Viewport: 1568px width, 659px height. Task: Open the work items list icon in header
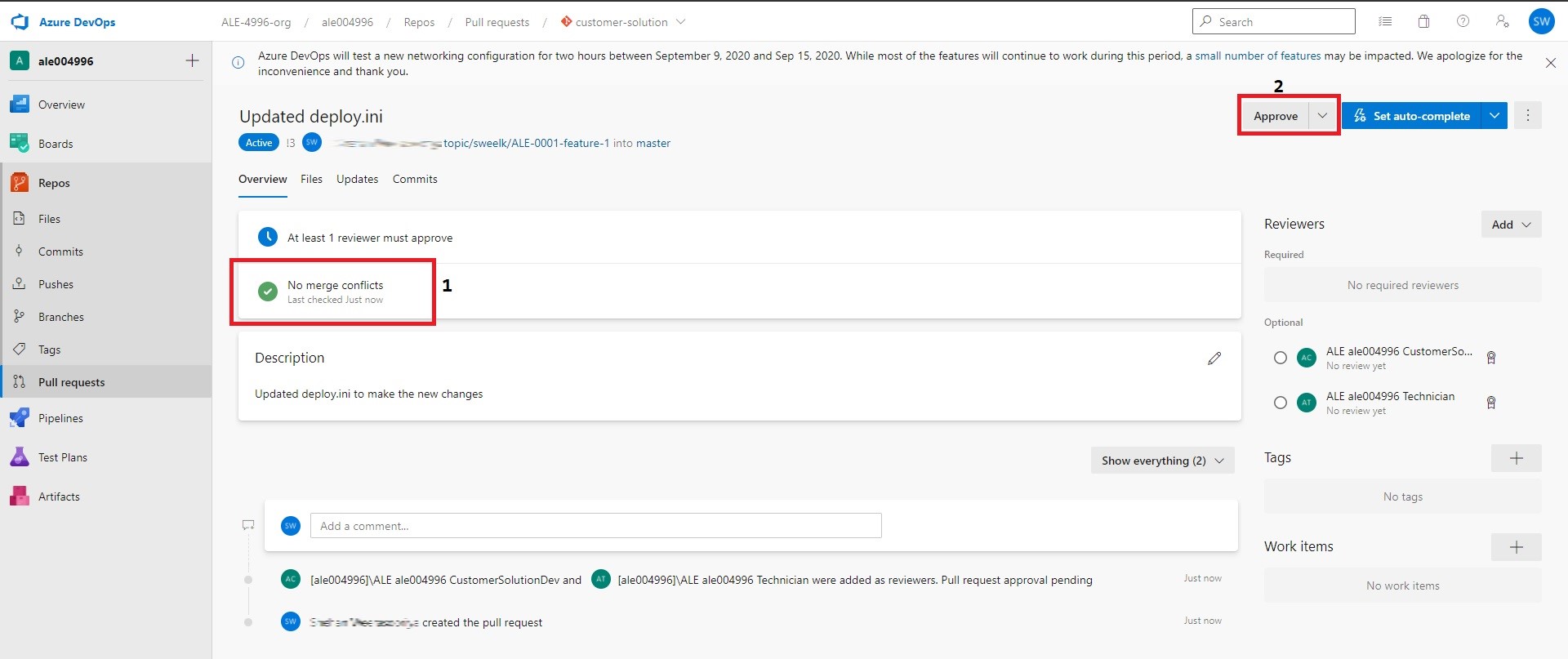[x=1385, y=21]
